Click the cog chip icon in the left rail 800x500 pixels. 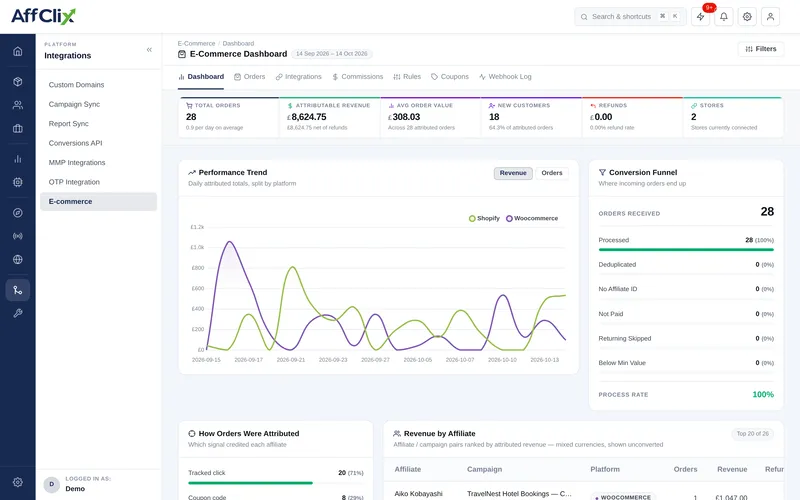click(18, 182)
